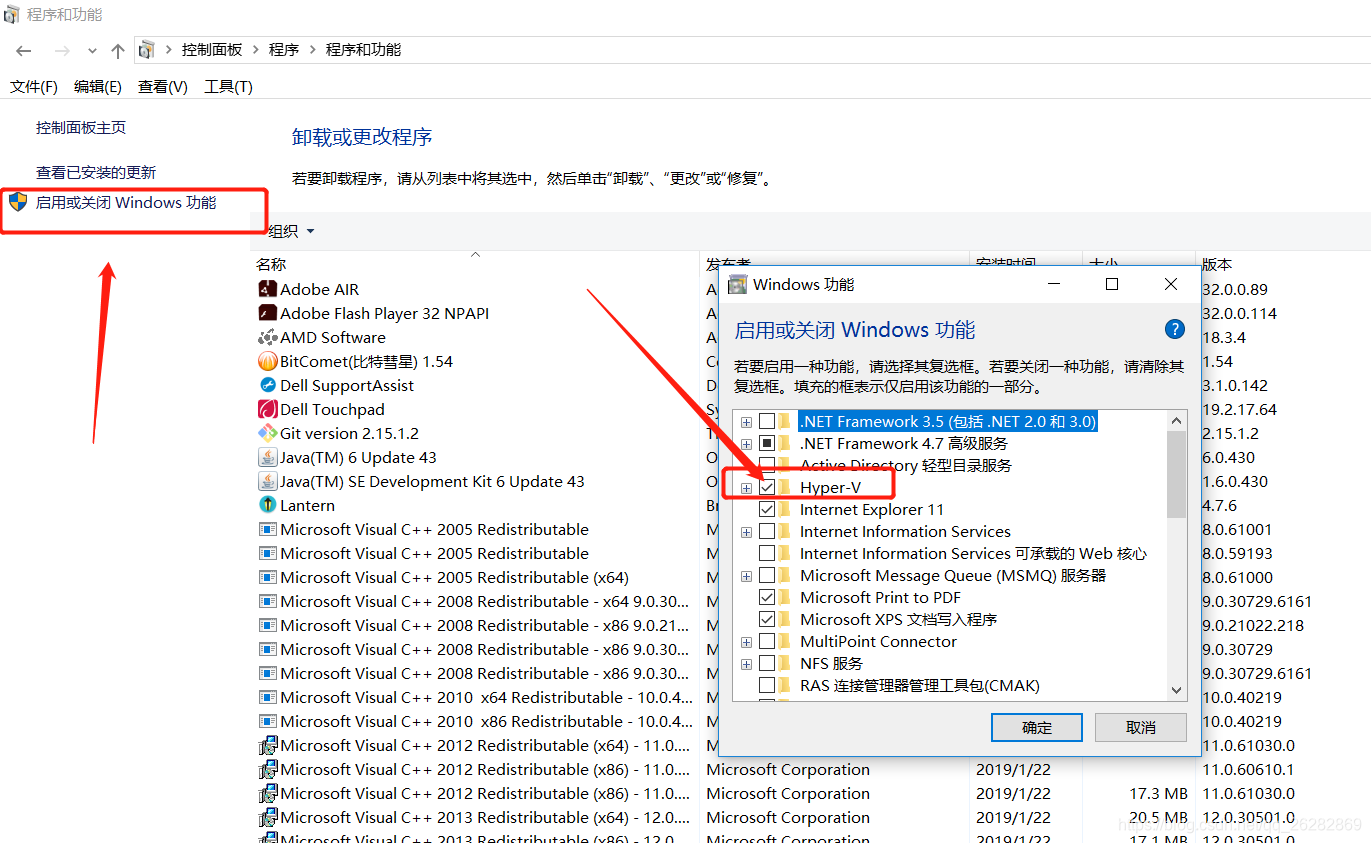
Task: Open the 控制面板主页 link
Action: 81,128
